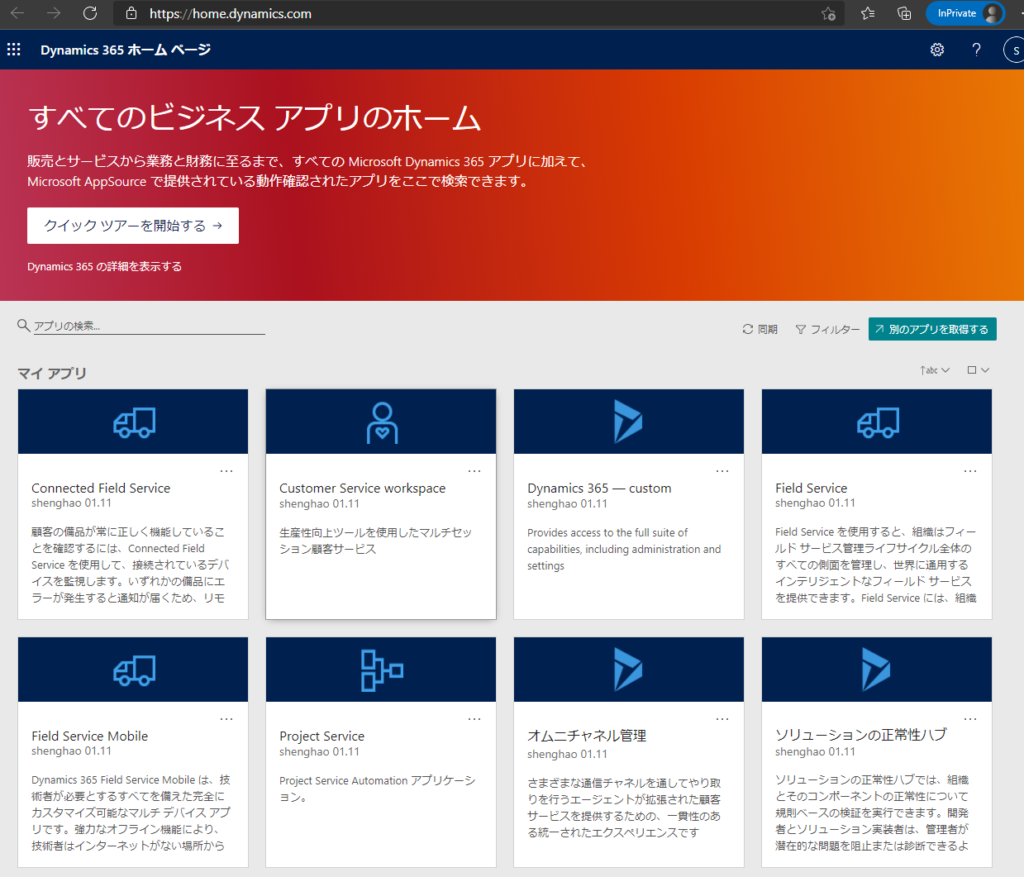
Task: Open the app launcher waffle menu
Action: point(14,50)
